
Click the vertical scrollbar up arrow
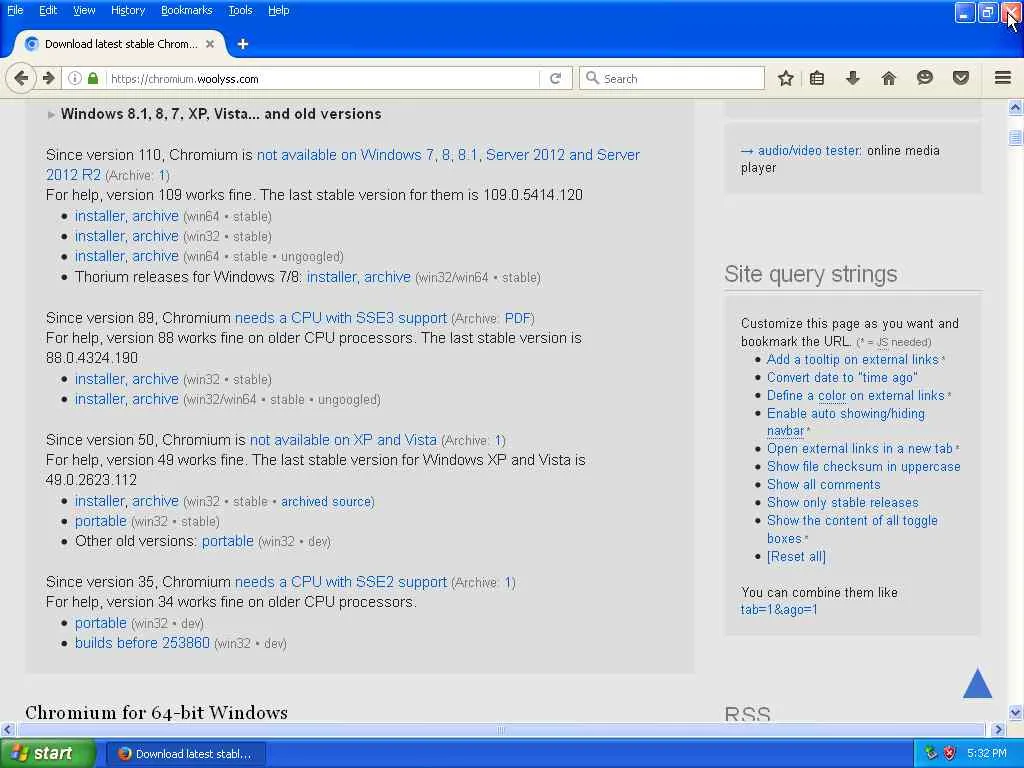1016,107
